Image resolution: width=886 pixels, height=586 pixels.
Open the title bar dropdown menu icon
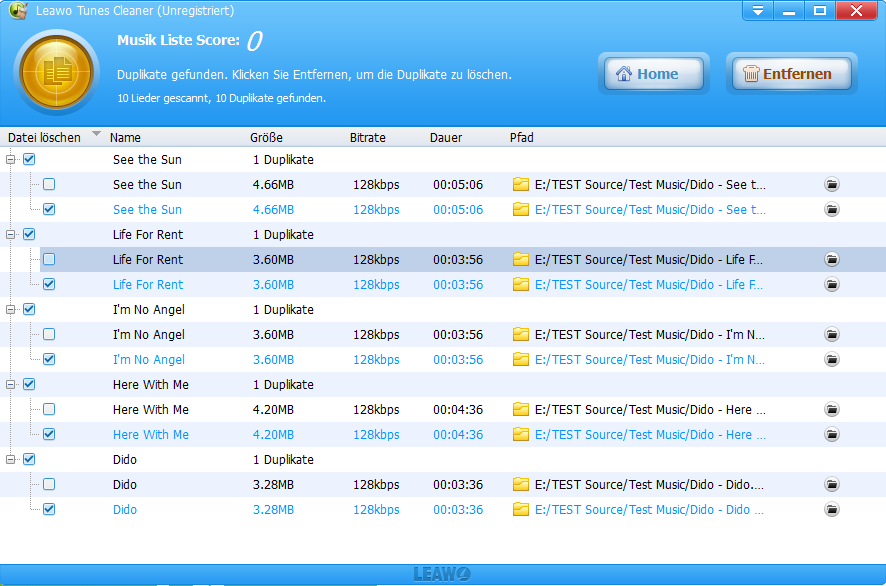758,11
